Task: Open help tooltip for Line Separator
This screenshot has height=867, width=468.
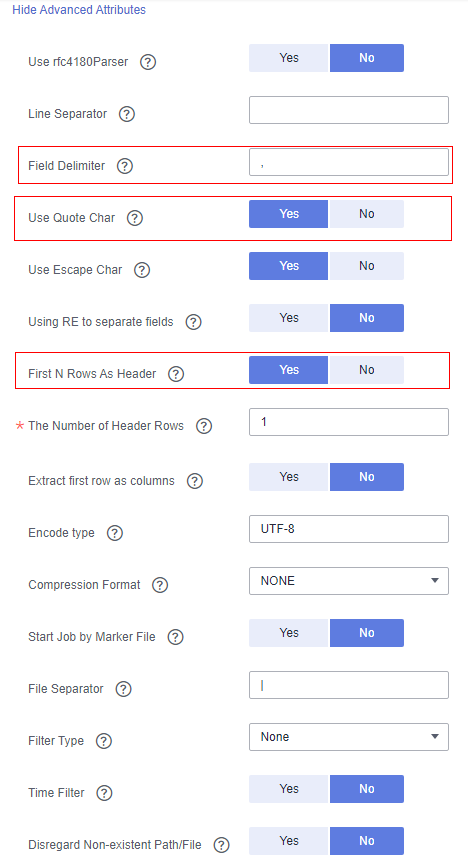Action: pyautogui.click(x=127, y=114)
